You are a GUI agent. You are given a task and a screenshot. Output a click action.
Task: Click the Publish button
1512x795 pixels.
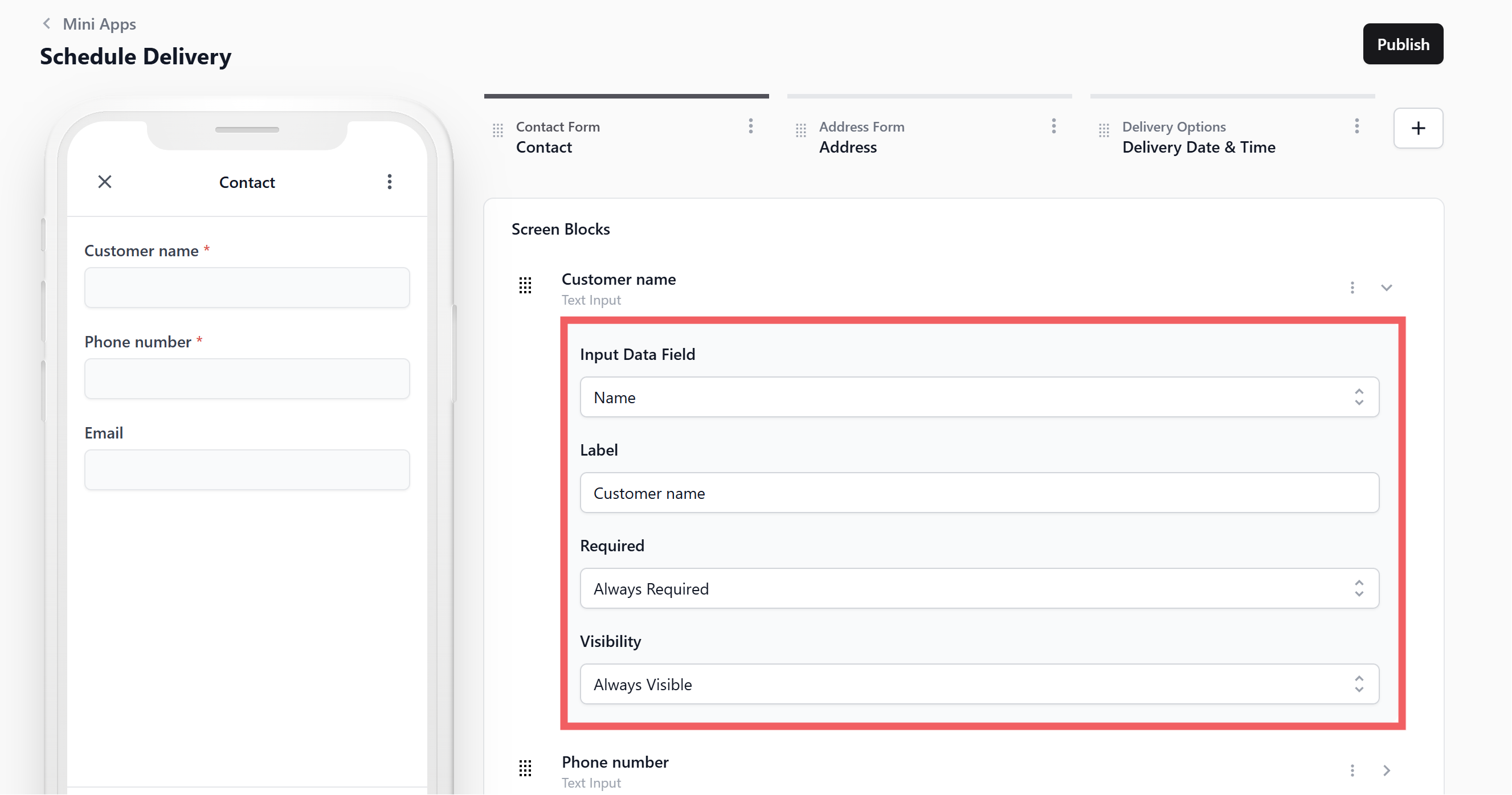(1402, 44)
